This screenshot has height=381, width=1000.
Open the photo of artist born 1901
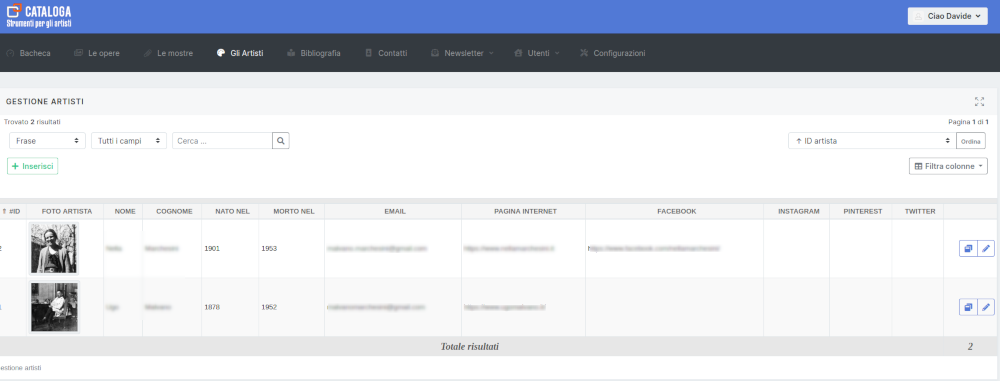tap(54, 248)
